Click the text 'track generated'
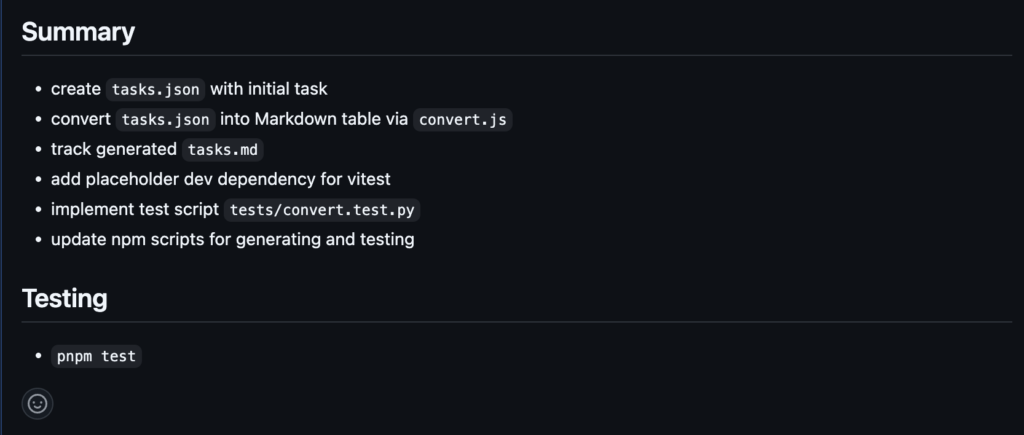 (x=114, y=150)
